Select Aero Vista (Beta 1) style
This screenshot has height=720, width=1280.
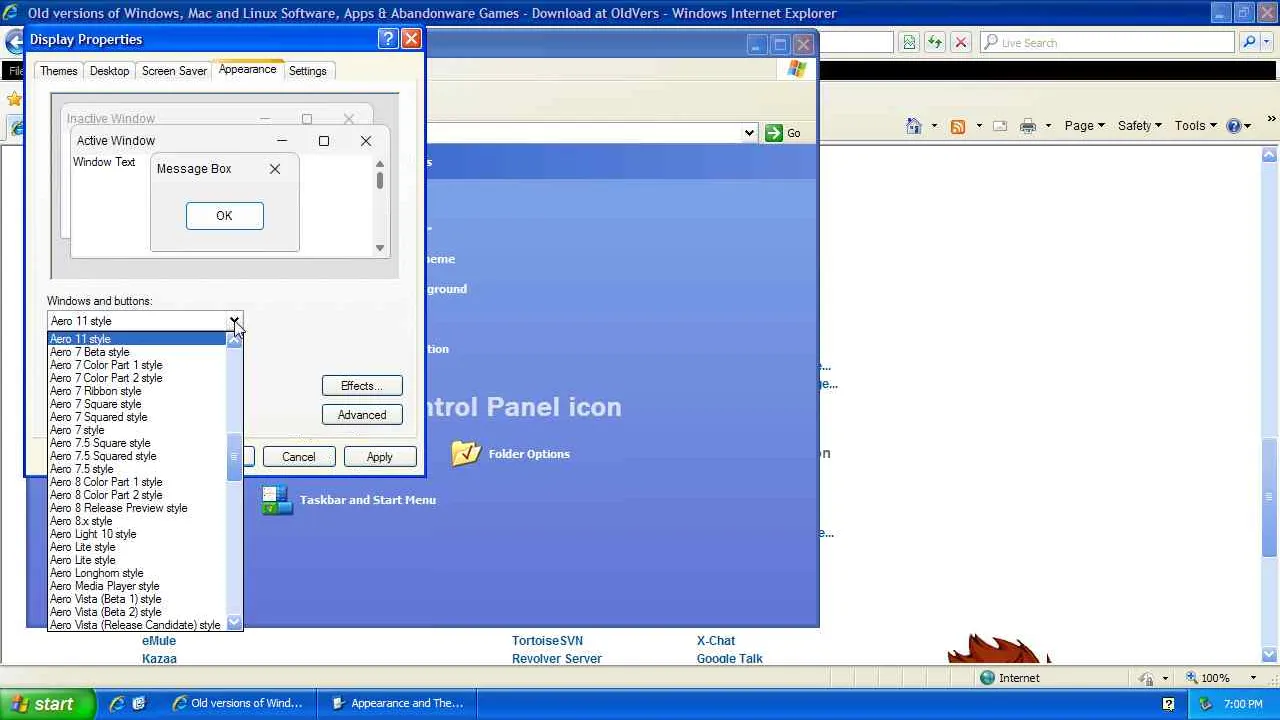[x=137, y=599]
